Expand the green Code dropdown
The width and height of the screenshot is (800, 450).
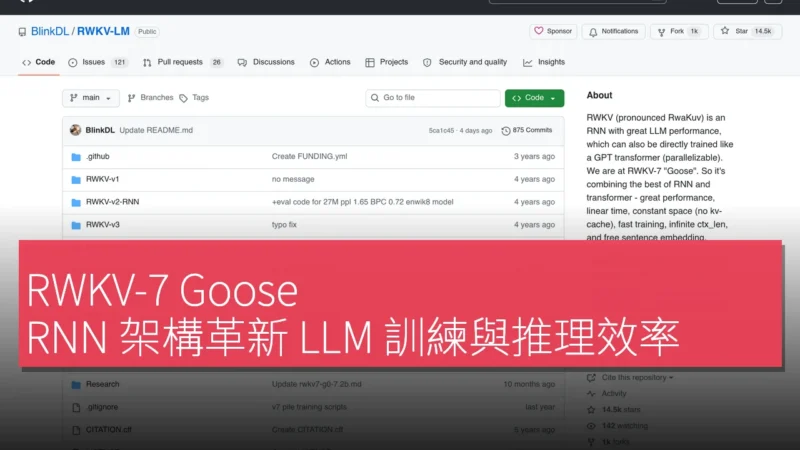tap(534, 98)
